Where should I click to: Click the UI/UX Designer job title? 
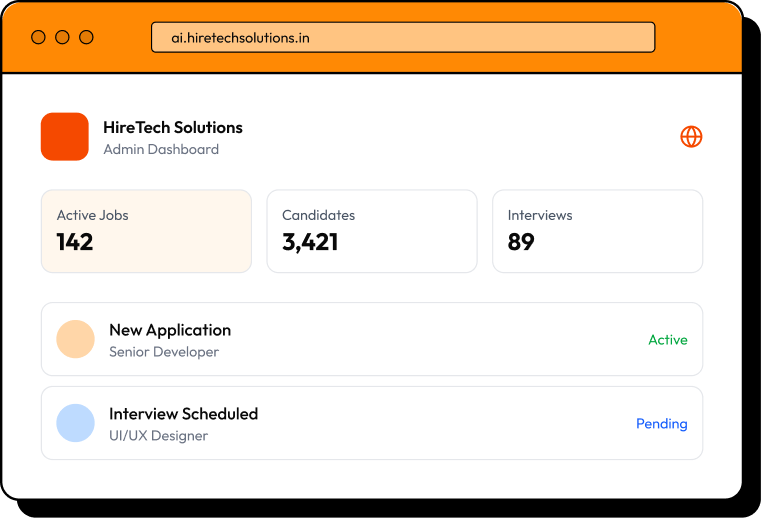[x=158, y=436]
